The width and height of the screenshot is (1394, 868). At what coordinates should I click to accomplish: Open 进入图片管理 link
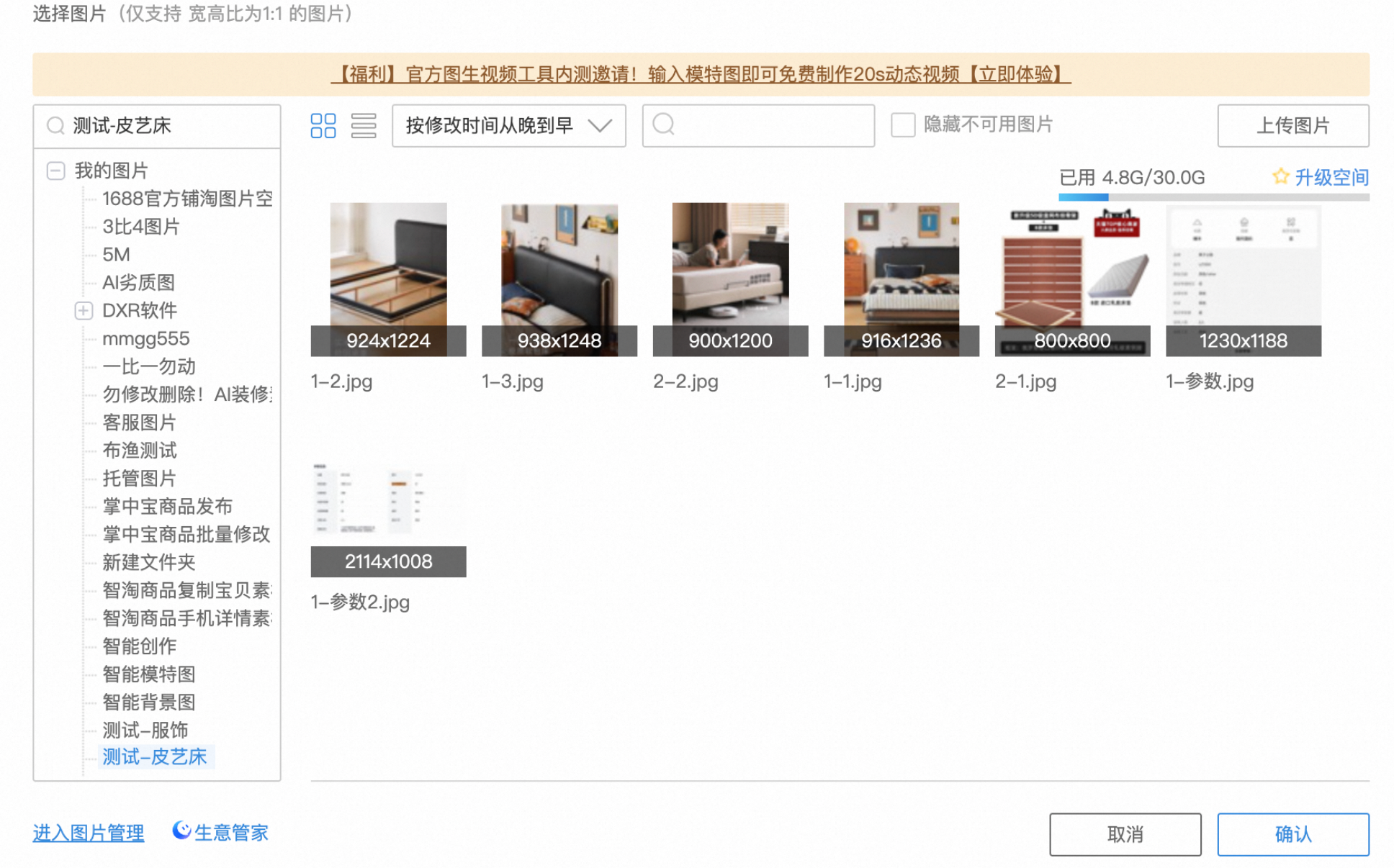[88, 833]
